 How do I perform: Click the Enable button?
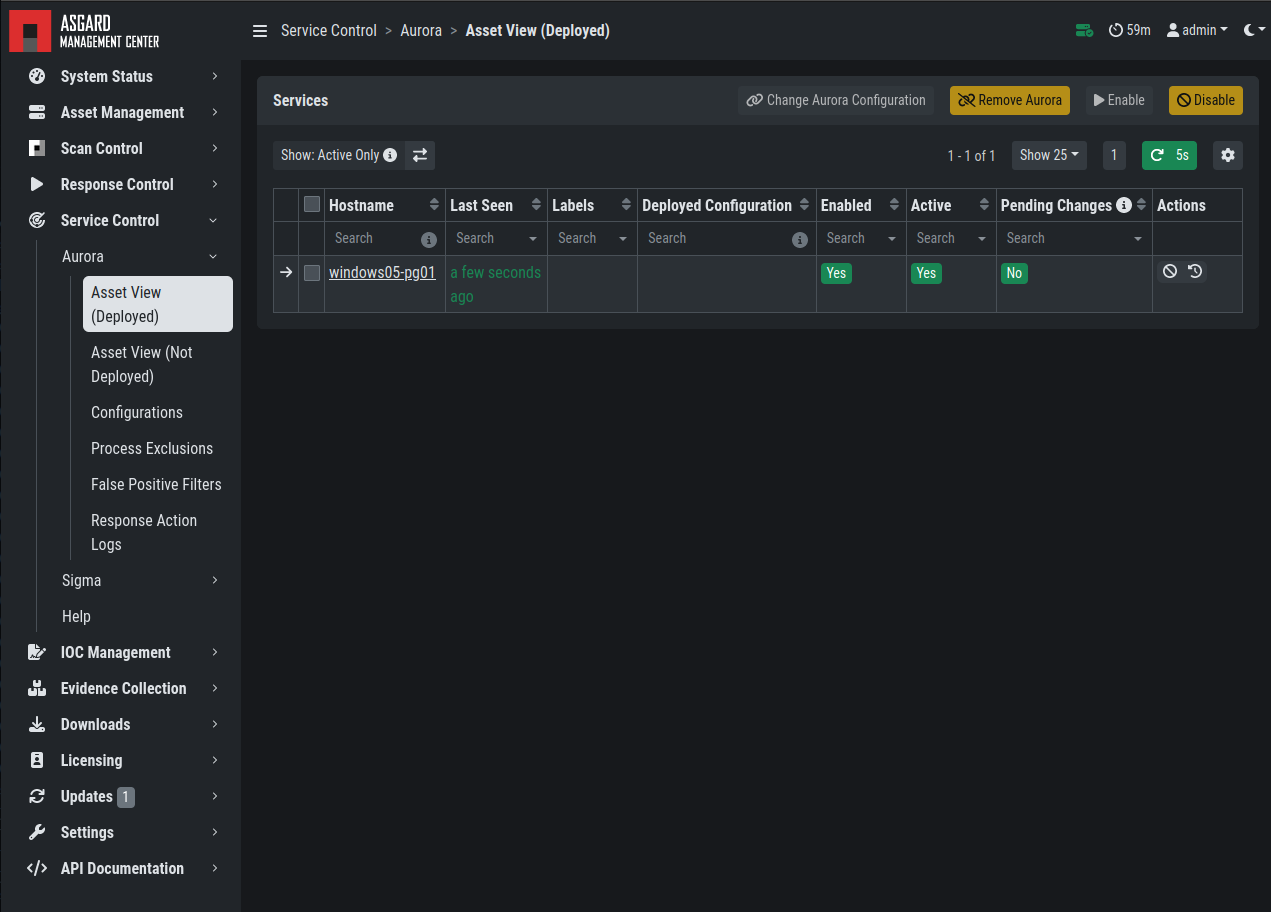1119,100
